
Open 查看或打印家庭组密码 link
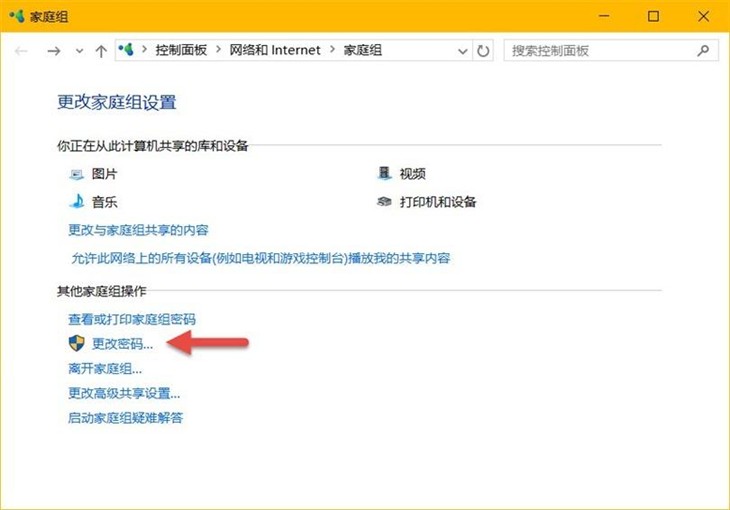131,319
